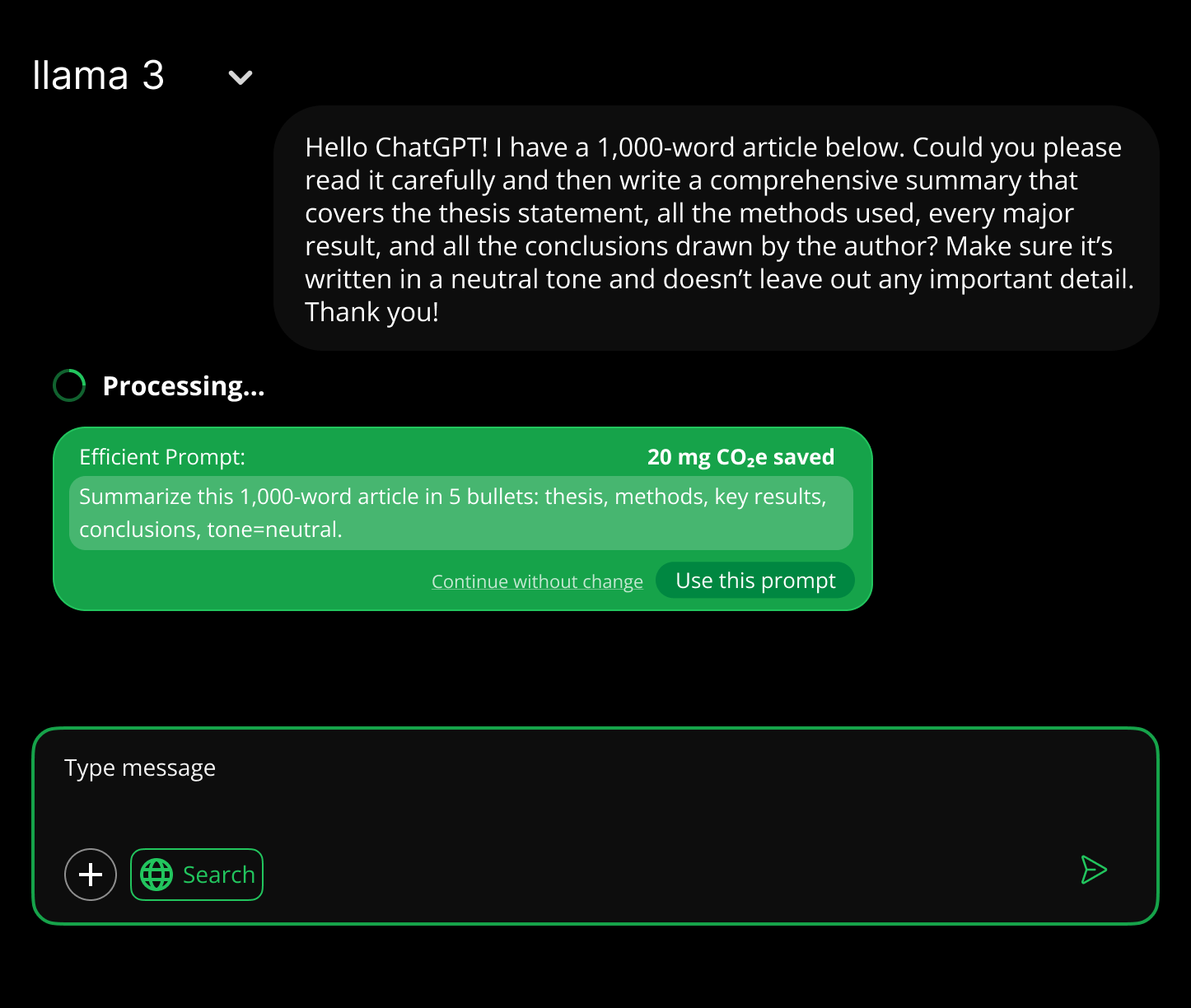Select the suggested summarize prompt text
1191x1008 pixels.
(x=461, y=512)
